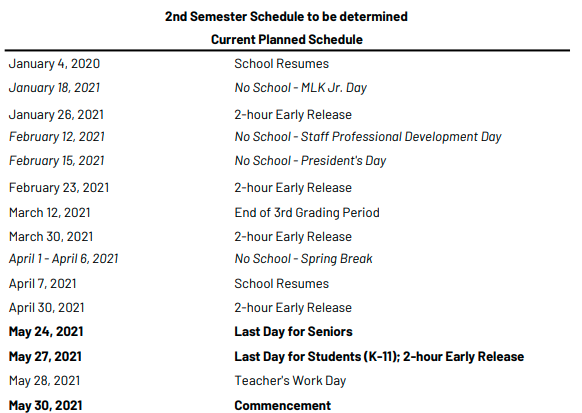Click the April 7, 2021 date
Image resolution: width=582 pixels, height=413 pixels.
pyautogui.click(x=43, y=284)
